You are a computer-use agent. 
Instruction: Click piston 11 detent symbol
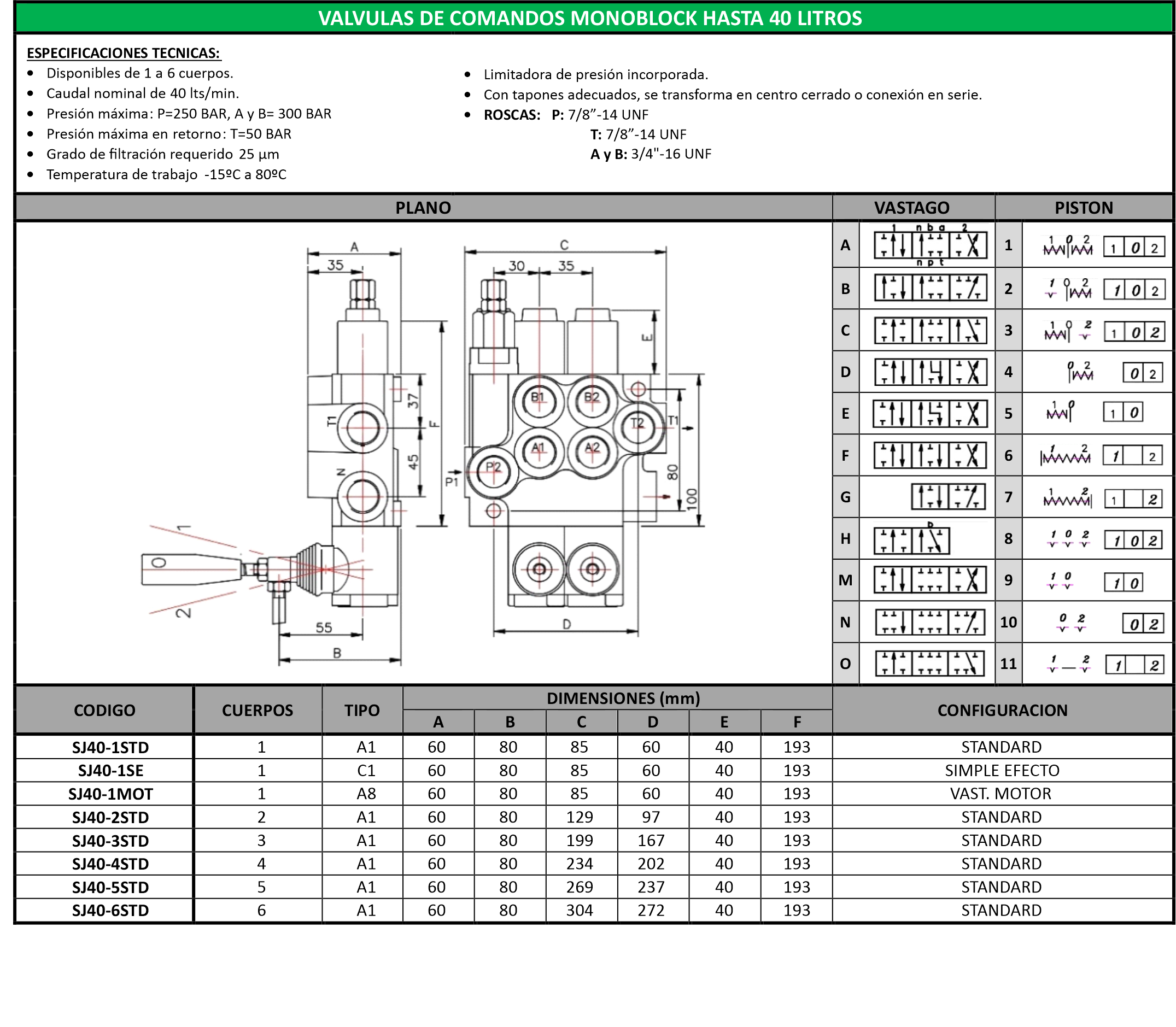[x=1068, y=664]
